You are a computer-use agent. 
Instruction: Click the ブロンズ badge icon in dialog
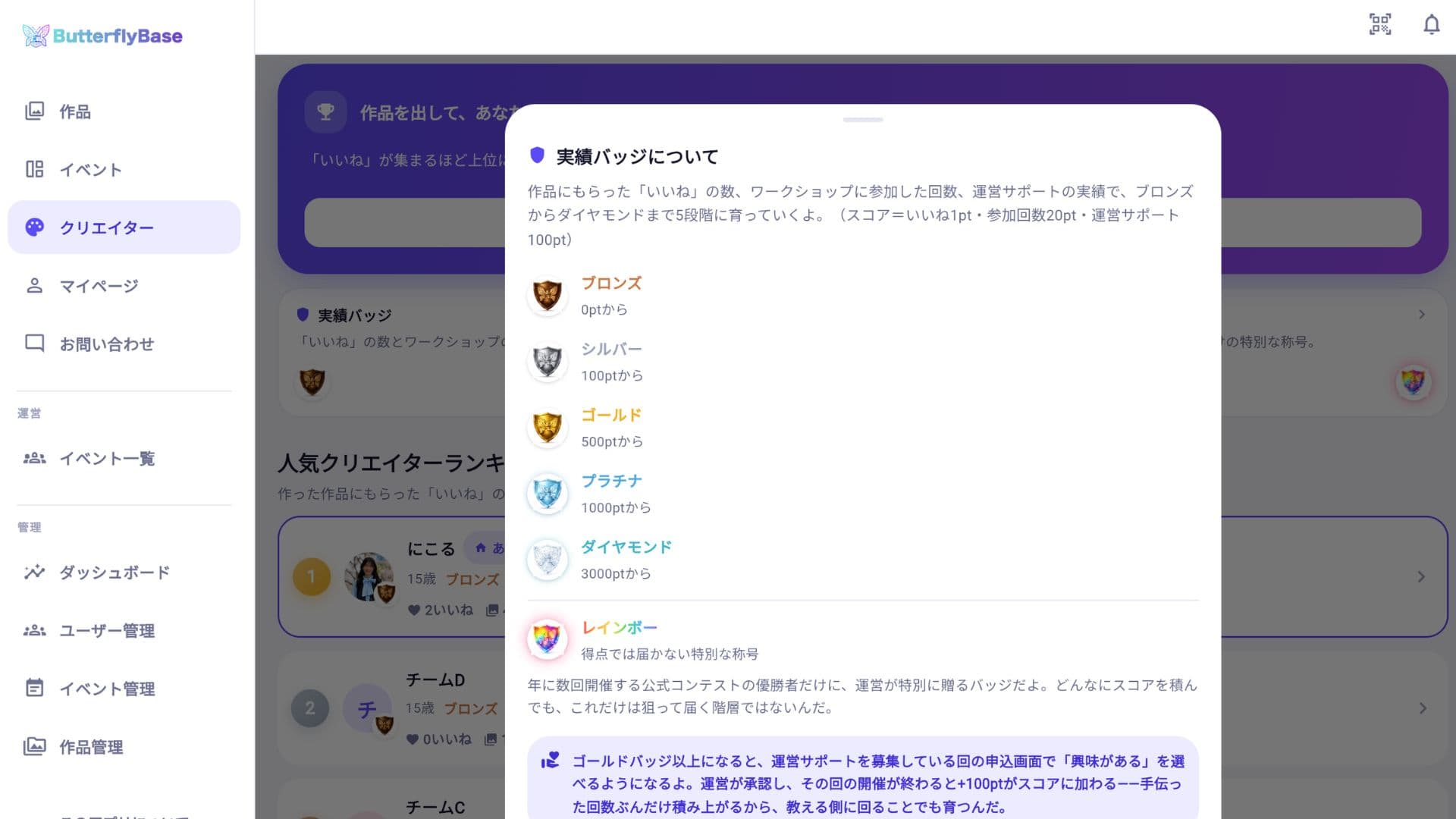pos(547,296)
